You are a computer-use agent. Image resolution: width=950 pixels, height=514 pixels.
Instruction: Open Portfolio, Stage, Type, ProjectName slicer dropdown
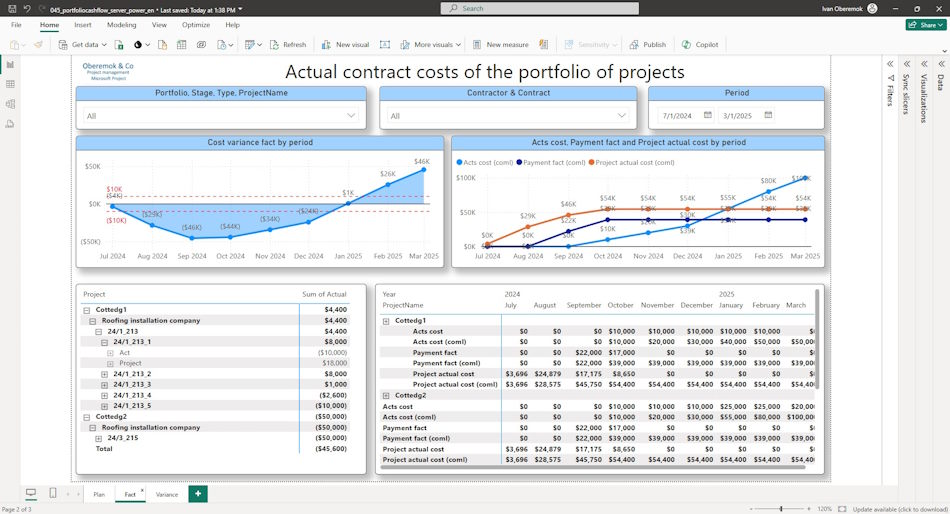point(351,116)
